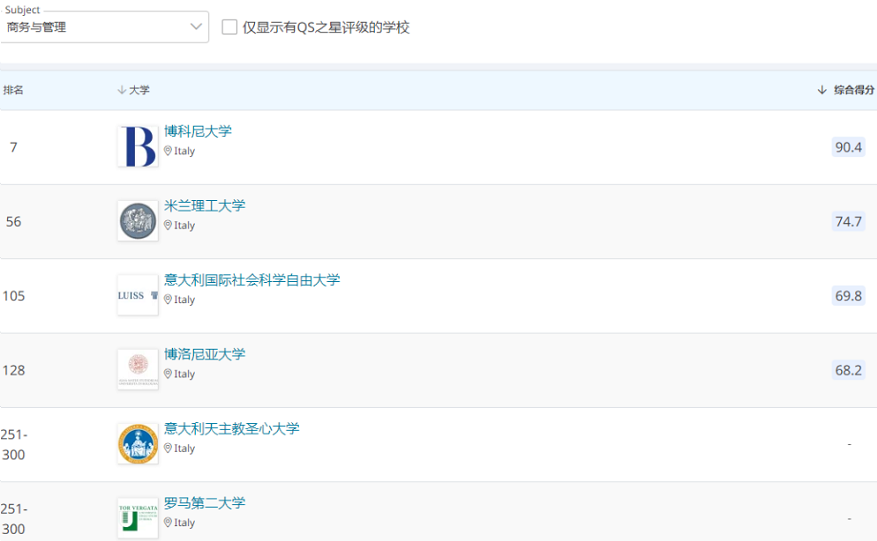Image resolution: width=877 pixels, height=541 pixels.
Task: Open the 意大利国际社会科学自由大学 link
Action: click(252, 280)
